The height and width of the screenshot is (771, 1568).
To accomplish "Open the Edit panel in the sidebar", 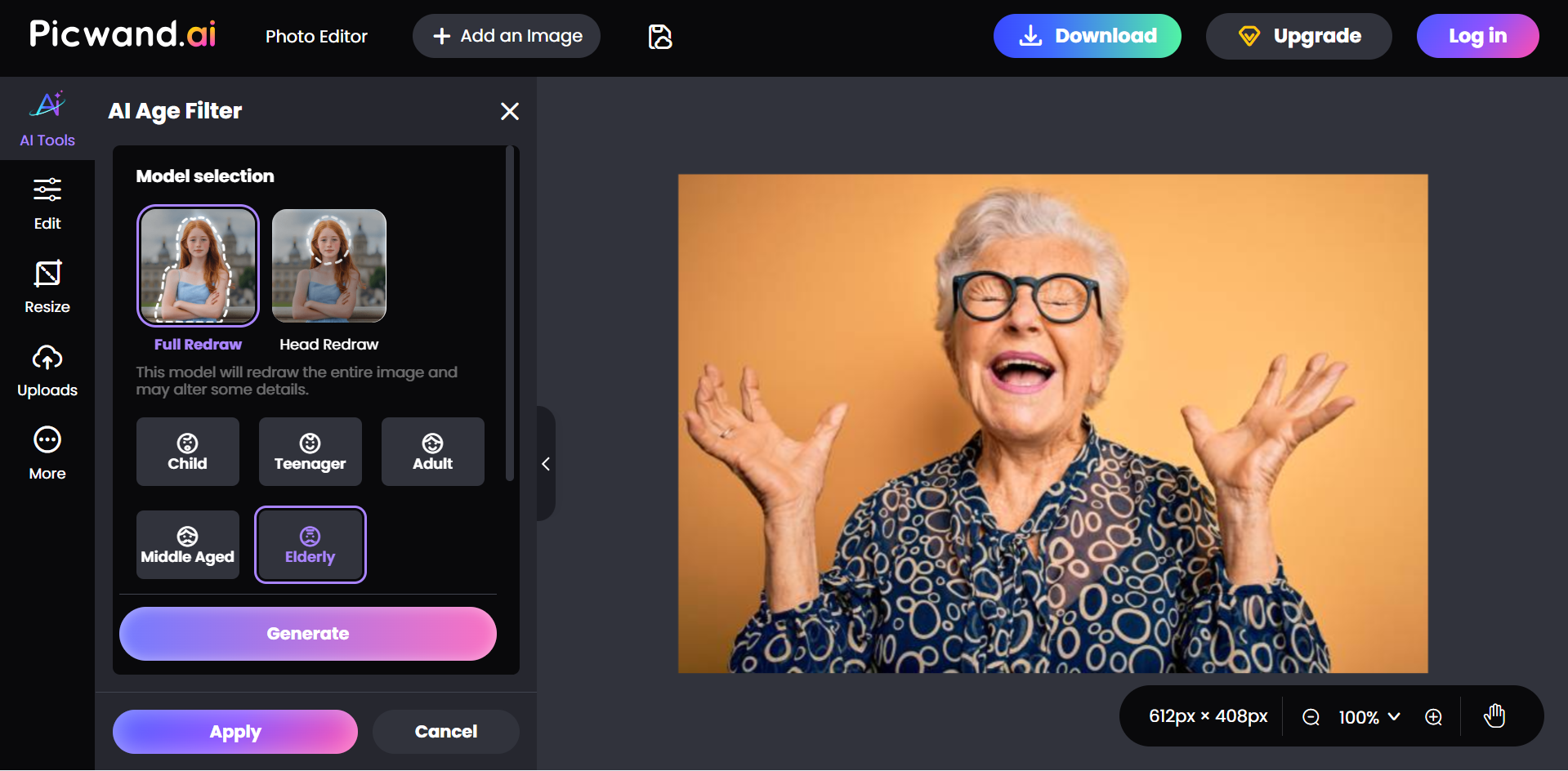I will coord(47,202).
